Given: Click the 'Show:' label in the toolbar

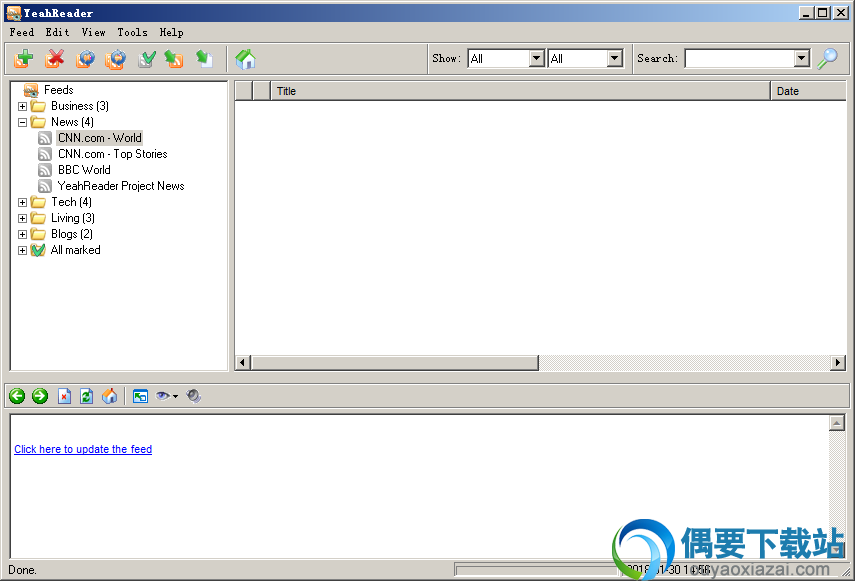Looking at the screenshot, I should (446, 58).
